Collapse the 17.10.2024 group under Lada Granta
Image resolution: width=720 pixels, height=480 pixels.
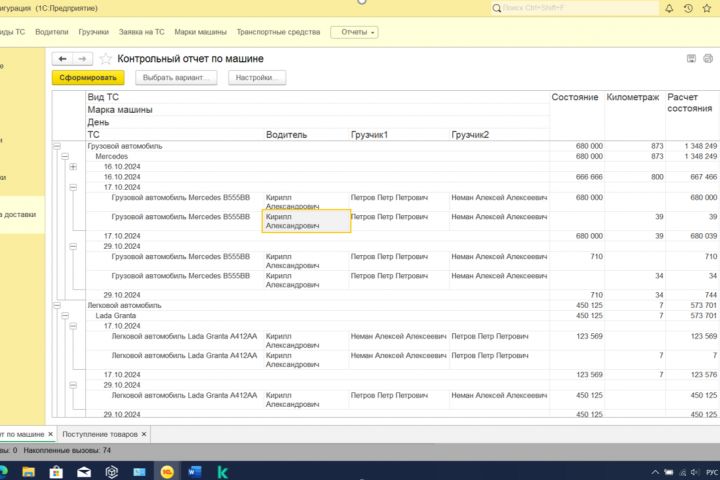(x=73, y=326)
